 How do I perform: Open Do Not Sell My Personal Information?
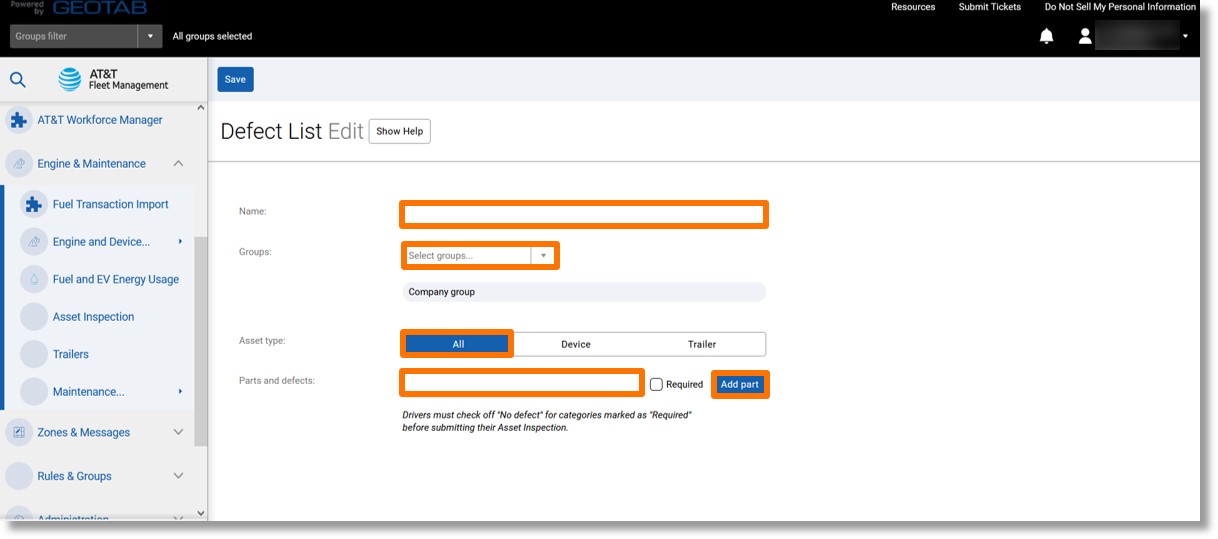(x=1120, y=7)
